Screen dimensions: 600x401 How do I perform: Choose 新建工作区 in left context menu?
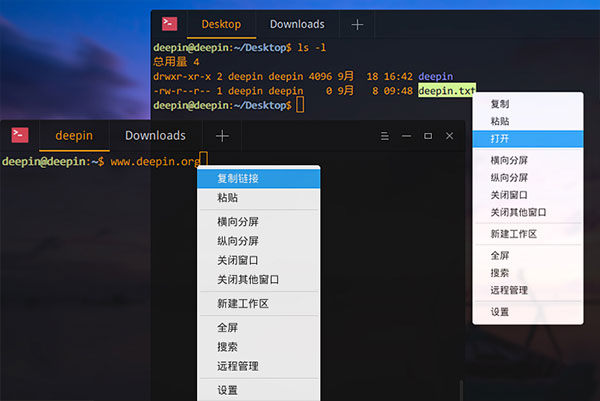pos(259,304)
